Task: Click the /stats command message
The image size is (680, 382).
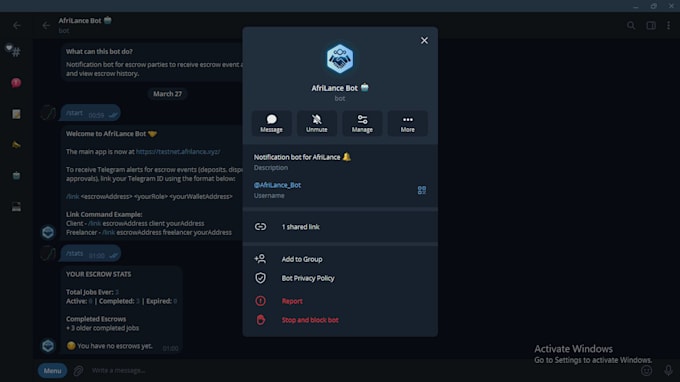Action: tap(91, 254)
